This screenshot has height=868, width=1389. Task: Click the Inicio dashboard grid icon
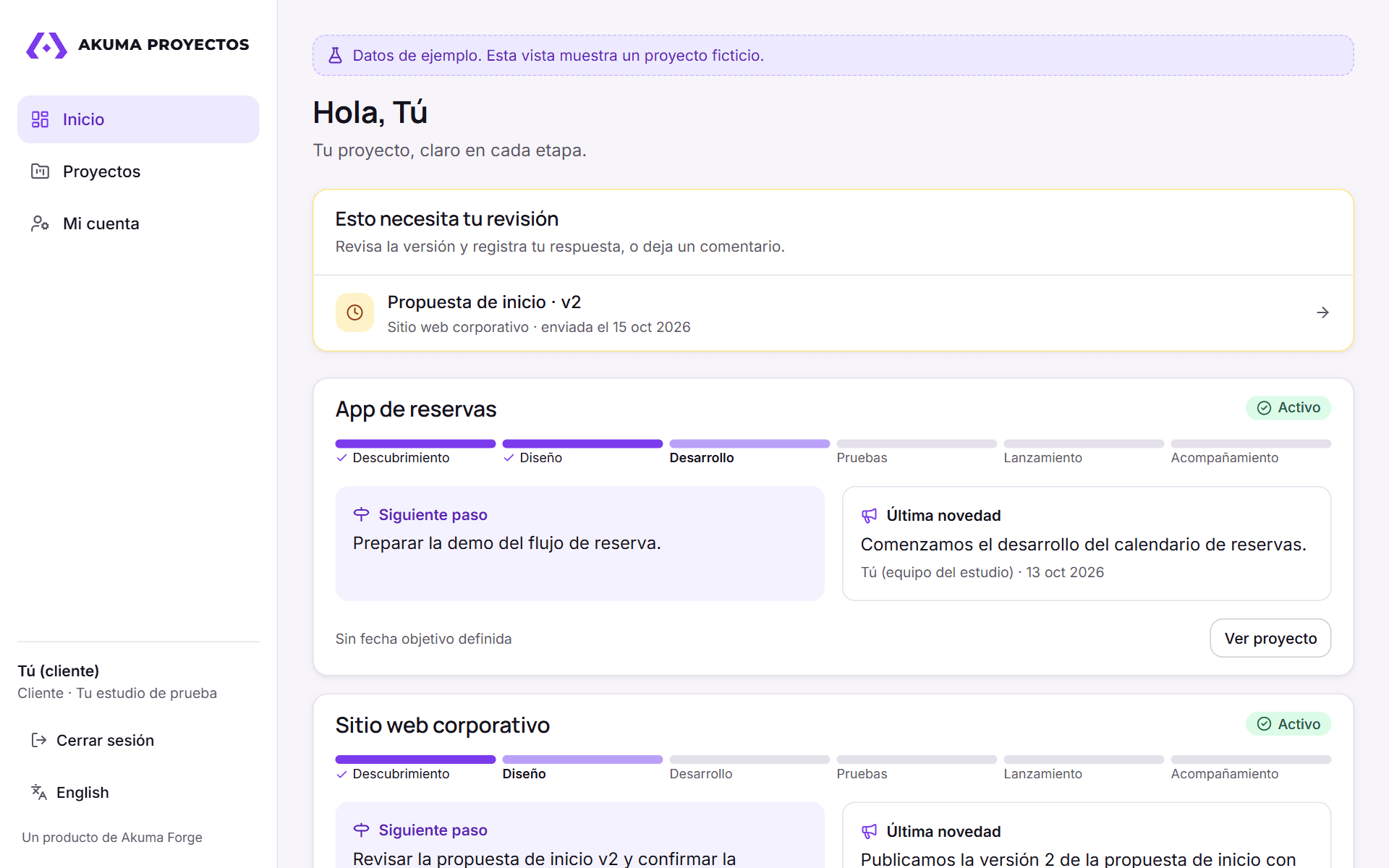point(40,119)
